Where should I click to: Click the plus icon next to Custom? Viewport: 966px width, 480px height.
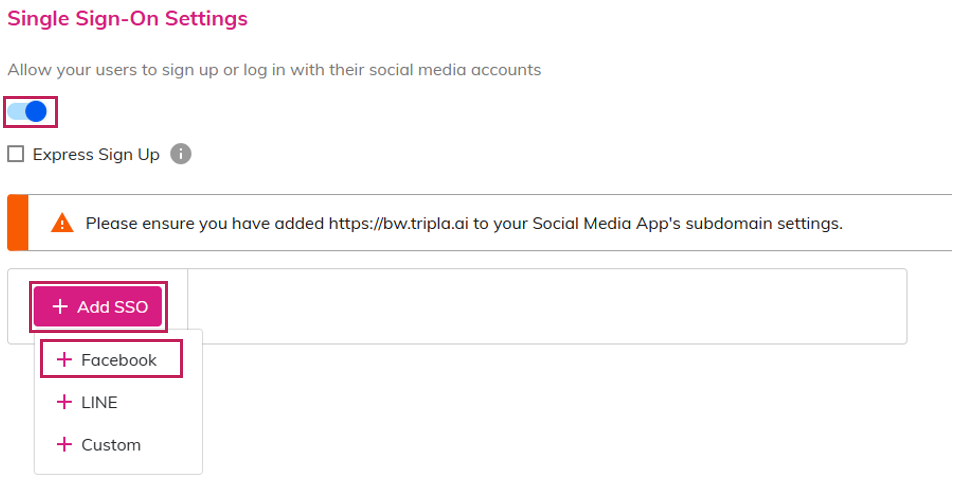coord(65,445)
